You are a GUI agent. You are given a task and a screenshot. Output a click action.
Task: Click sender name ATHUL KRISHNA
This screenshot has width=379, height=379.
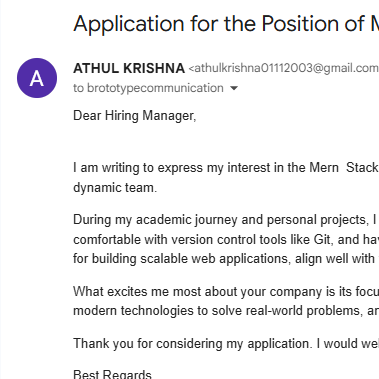[129, 68]
